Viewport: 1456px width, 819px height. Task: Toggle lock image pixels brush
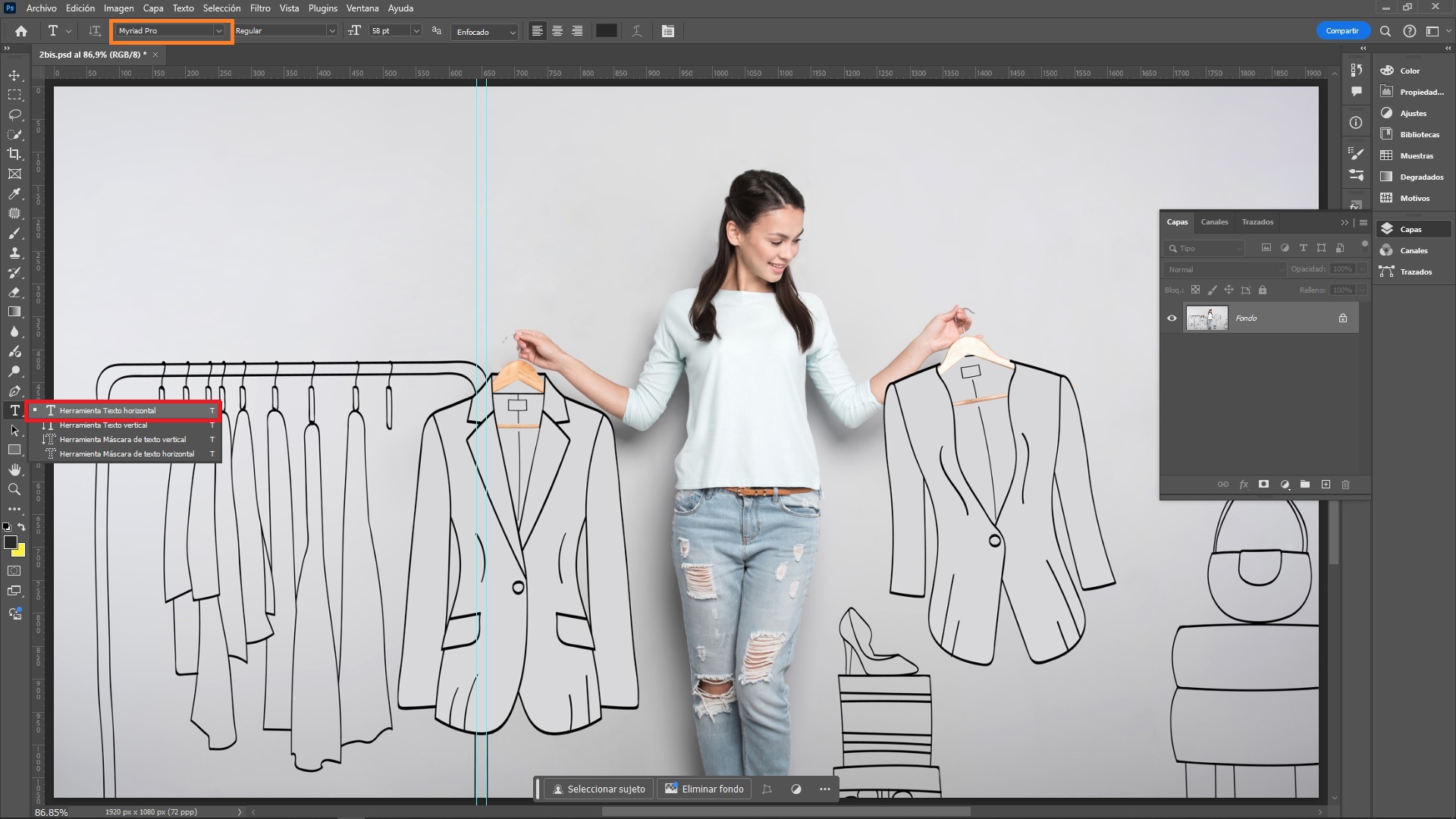tap(1212, 290)
